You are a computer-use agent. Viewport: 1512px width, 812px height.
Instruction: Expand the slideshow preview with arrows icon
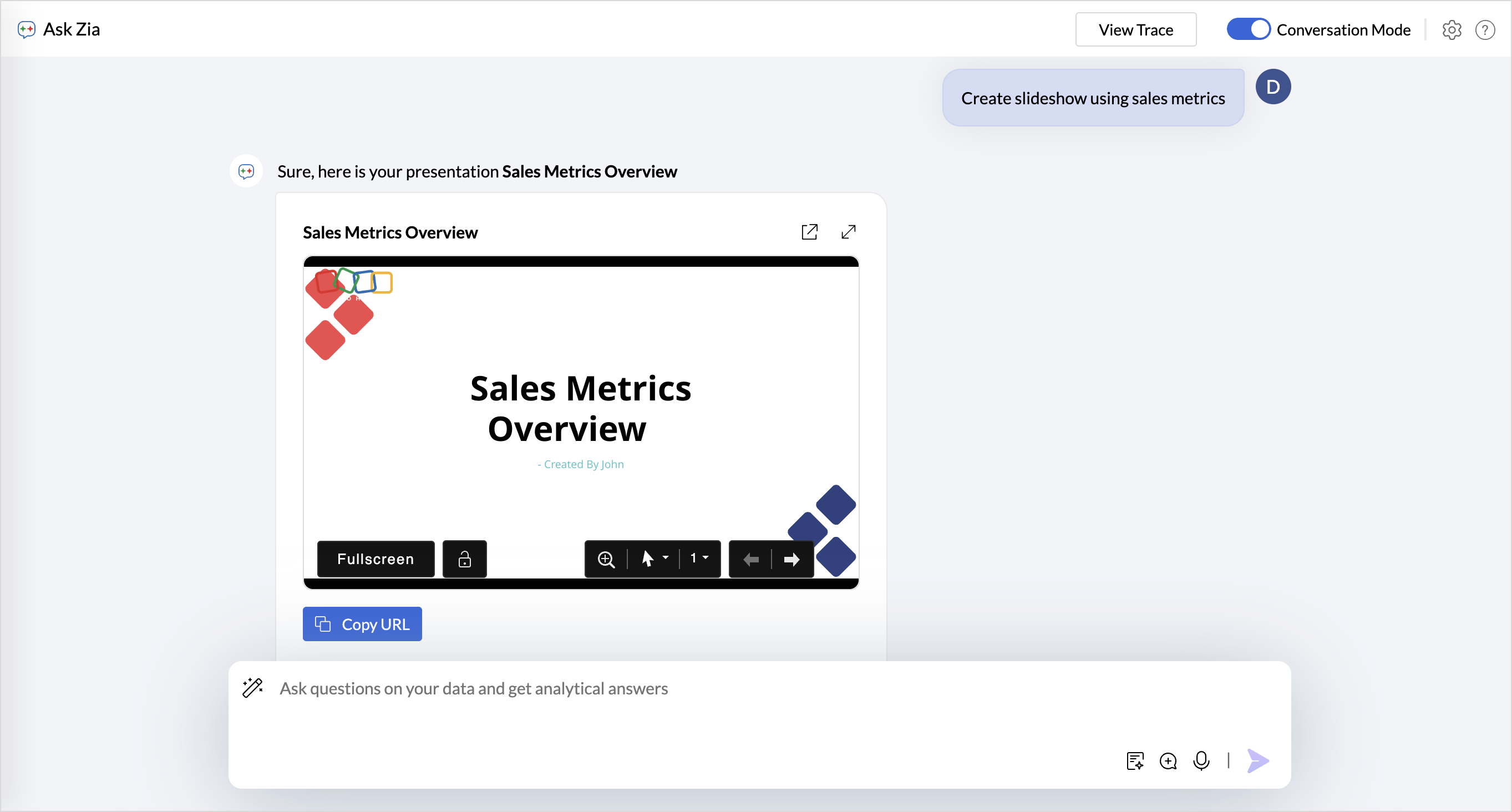point(848,232)
